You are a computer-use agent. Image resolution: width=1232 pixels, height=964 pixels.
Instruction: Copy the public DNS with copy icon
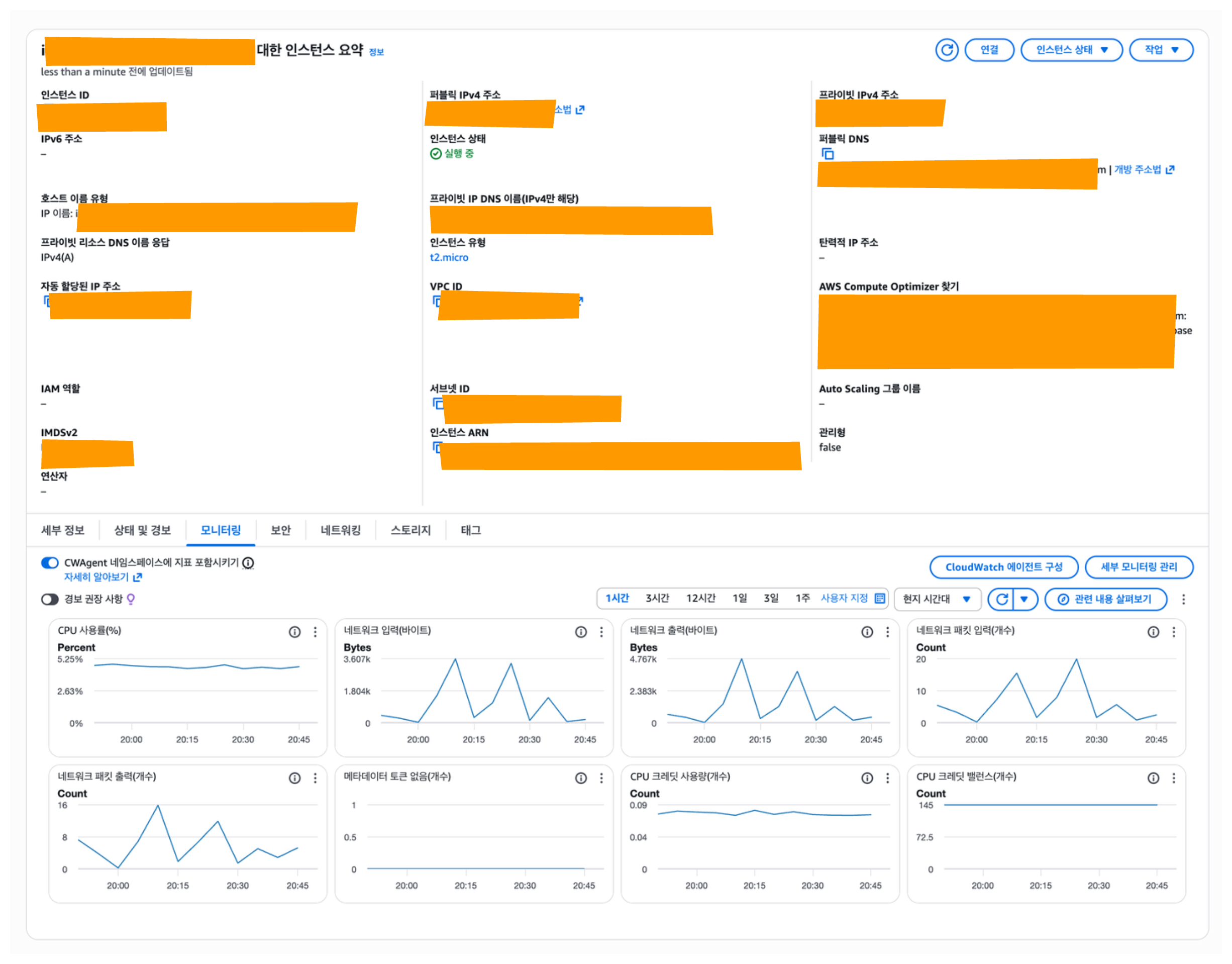click(x=828, y=153)
